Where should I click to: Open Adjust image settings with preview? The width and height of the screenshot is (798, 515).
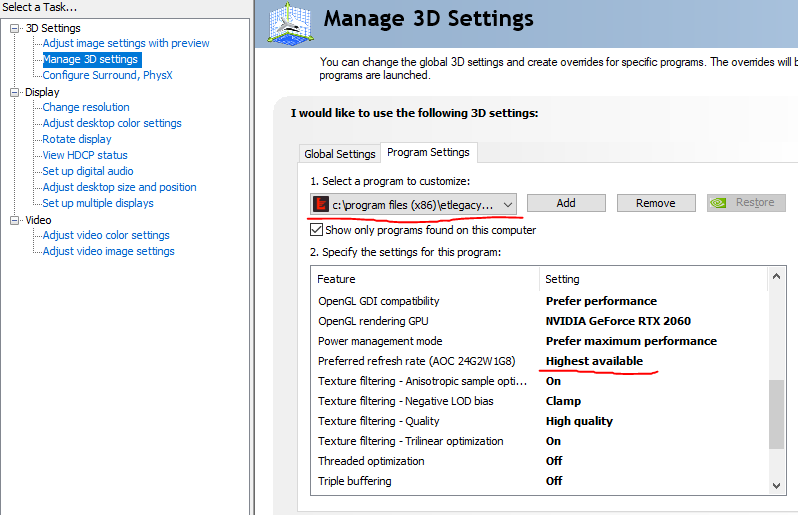coord(126,43)
